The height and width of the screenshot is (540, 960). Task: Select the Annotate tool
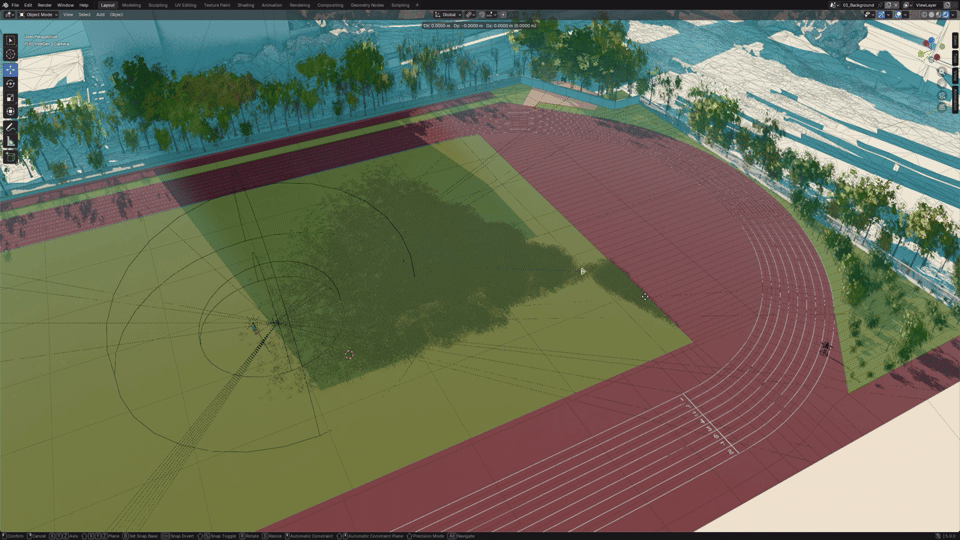(10, 127)
